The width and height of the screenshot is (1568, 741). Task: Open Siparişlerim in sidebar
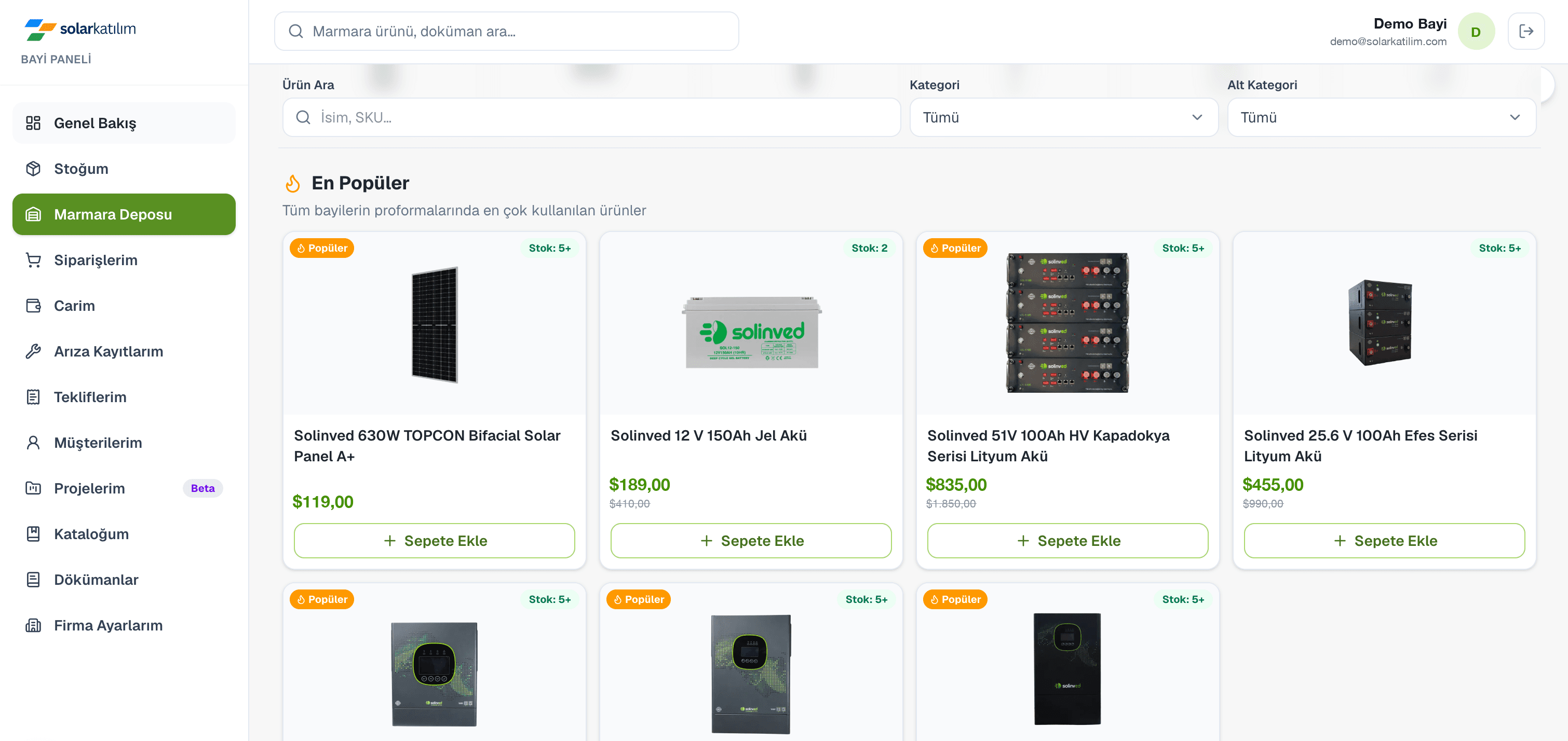tap(124, 260)
